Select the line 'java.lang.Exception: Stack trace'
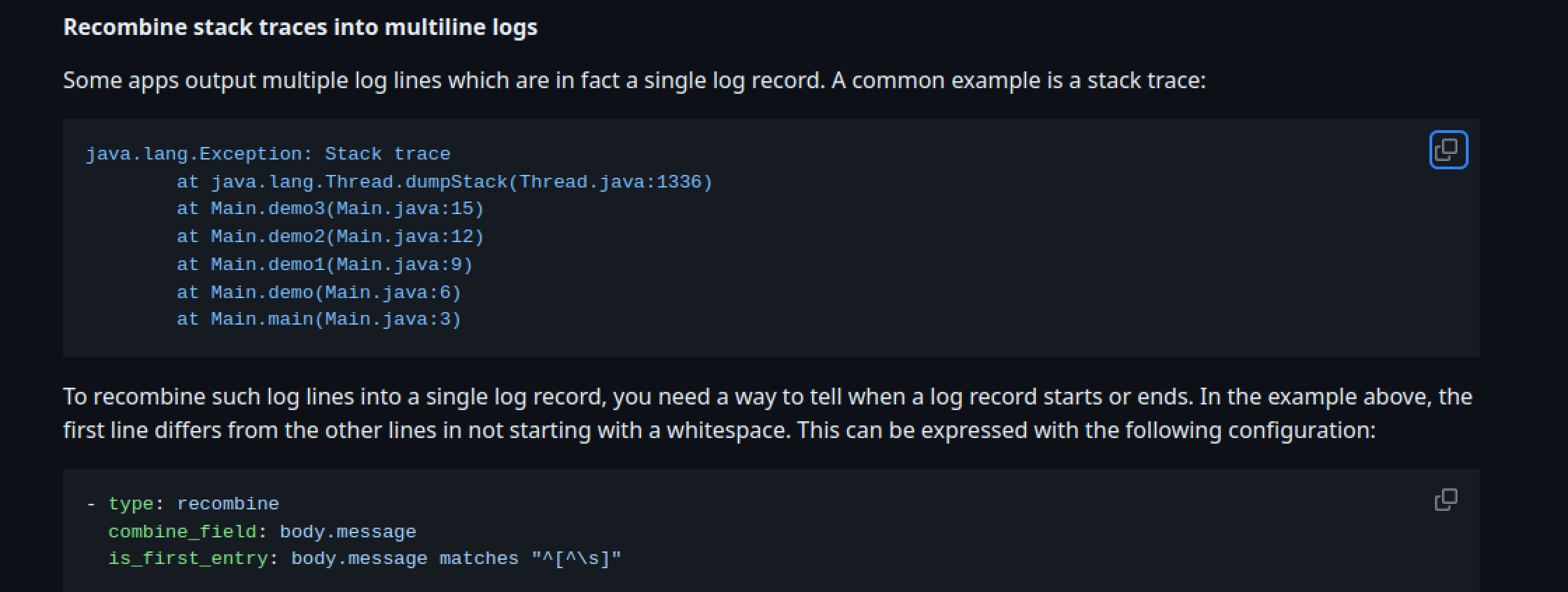Screen dimensions: 1568x592 coord(268,153)
